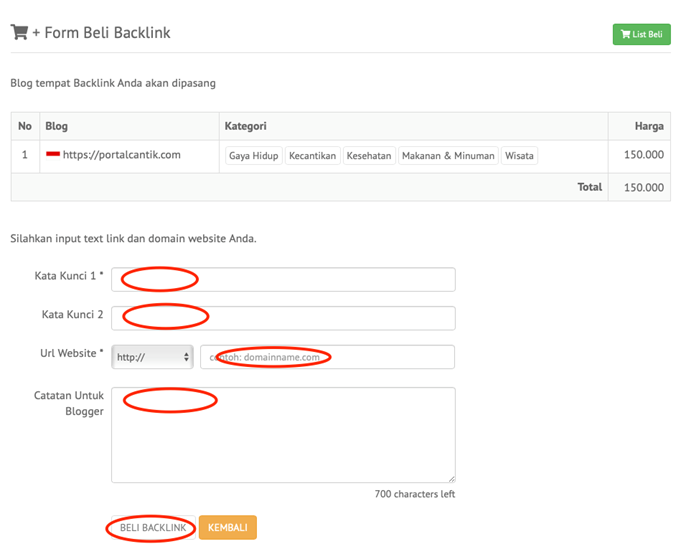Click the Harga column header

pyautogui.click(x=649, y=127)
